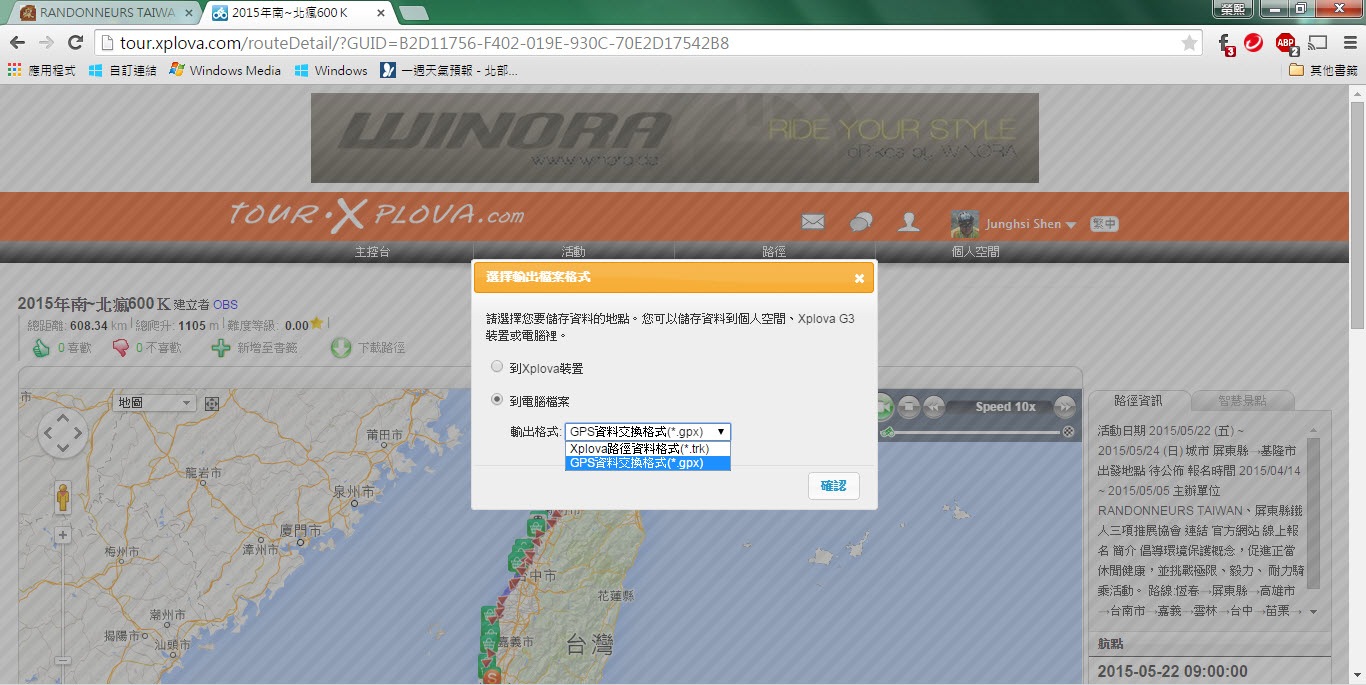Click the map zoom slider track

click(63, 600)
